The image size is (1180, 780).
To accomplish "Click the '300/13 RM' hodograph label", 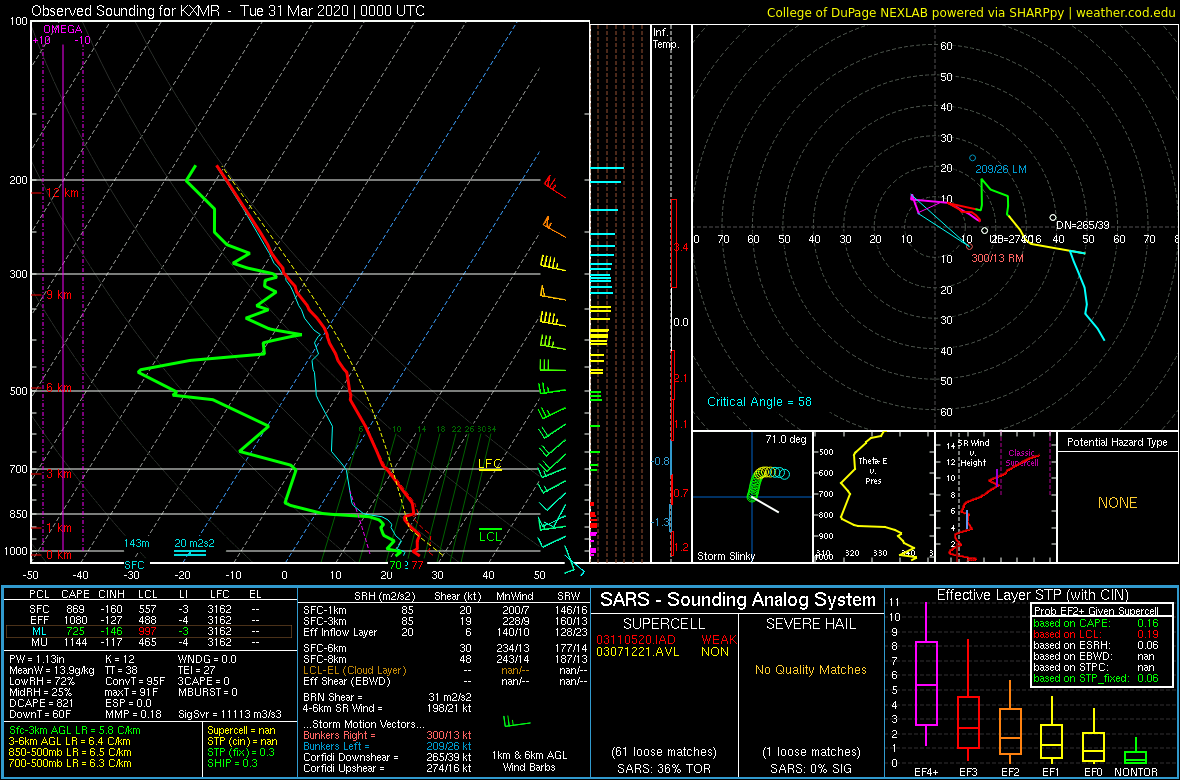I will tap(997, 258).
